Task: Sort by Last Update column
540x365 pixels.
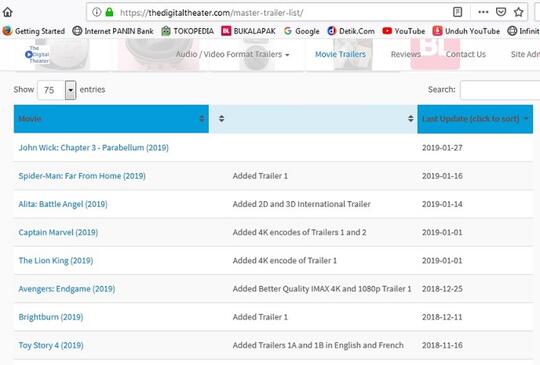Action: pyautogui.click(x=475, y=119)
